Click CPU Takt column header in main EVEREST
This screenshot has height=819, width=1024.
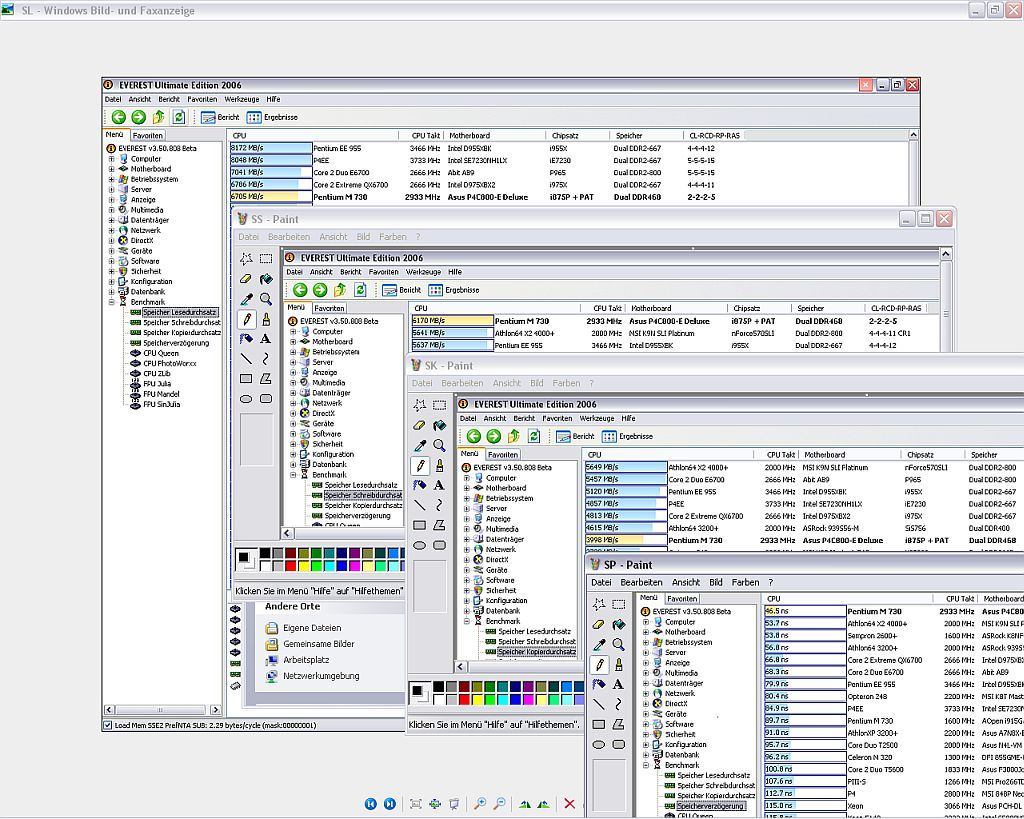tap(426, 136)
